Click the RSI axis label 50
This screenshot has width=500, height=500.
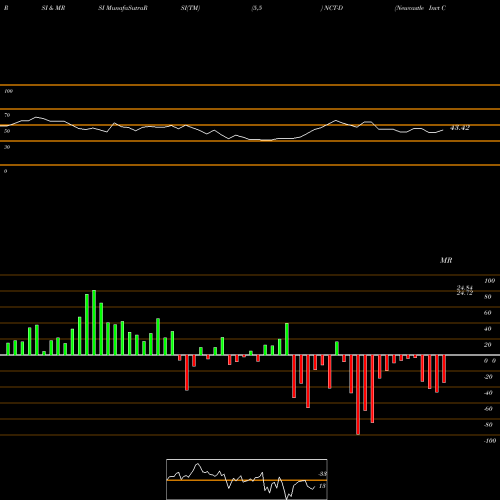(x=7, y=131)
